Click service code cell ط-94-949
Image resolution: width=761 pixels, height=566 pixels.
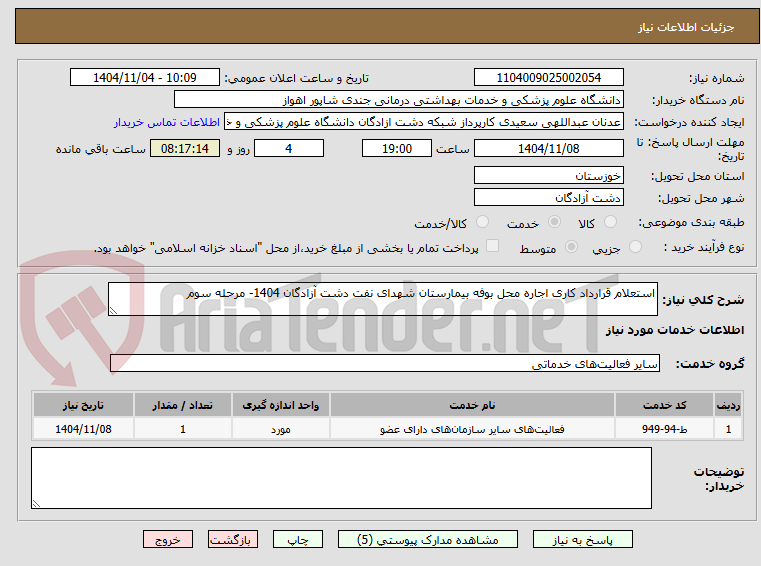(x=664, y=429)
